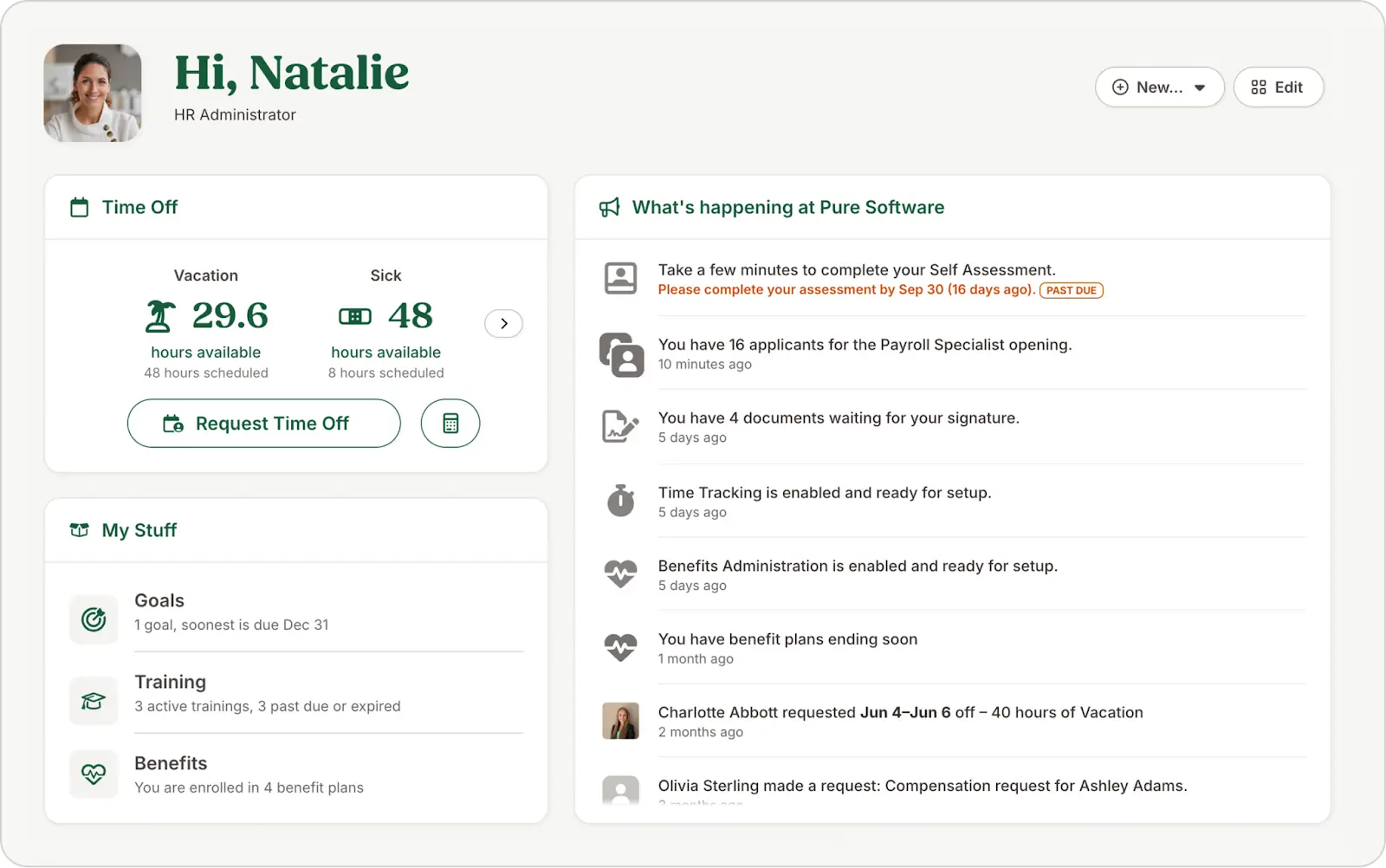1386x868 pixels.
Task: Click the box icon next to My Stuff
Action: 79,529
